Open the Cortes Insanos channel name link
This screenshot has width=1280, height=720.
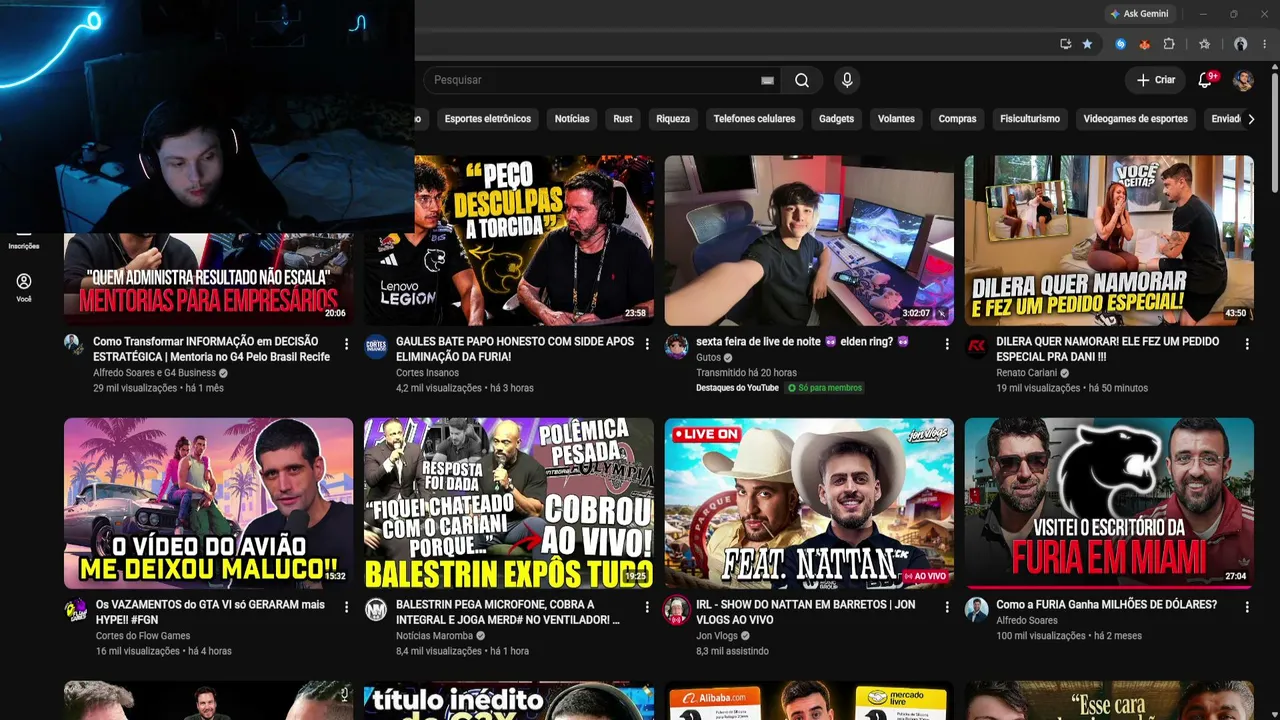(x=428, y=373)
